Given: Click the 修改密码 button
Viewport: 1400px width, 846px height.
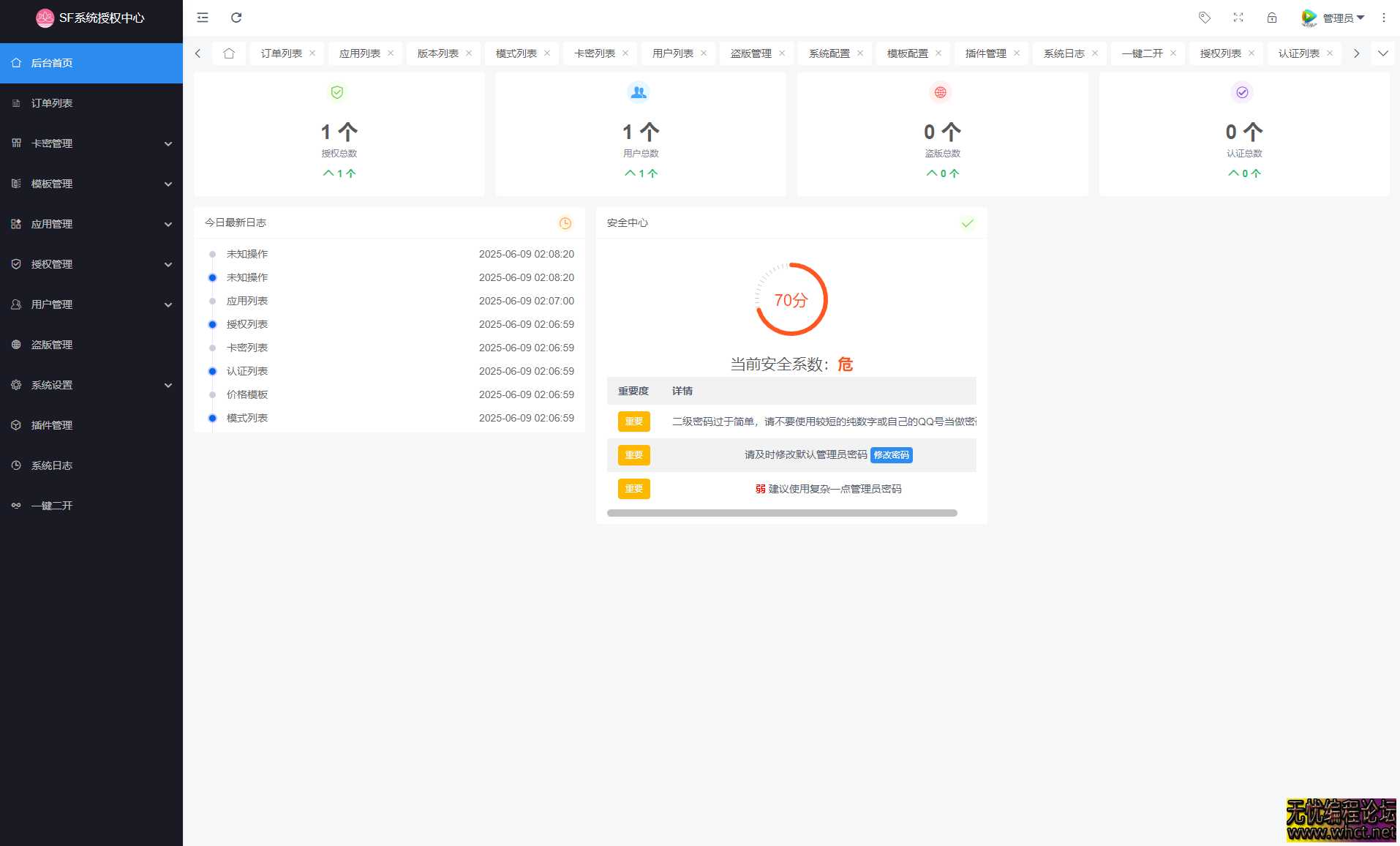Looking at the screenshot, I should (892, 454).
